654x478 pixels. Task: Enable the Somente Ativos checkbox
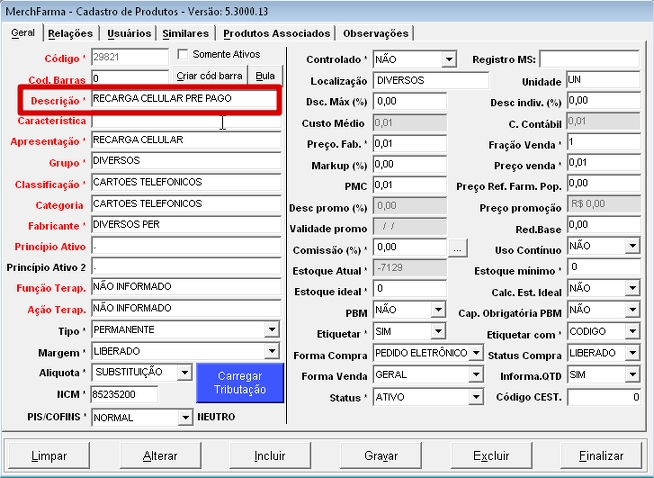[183, 54]
